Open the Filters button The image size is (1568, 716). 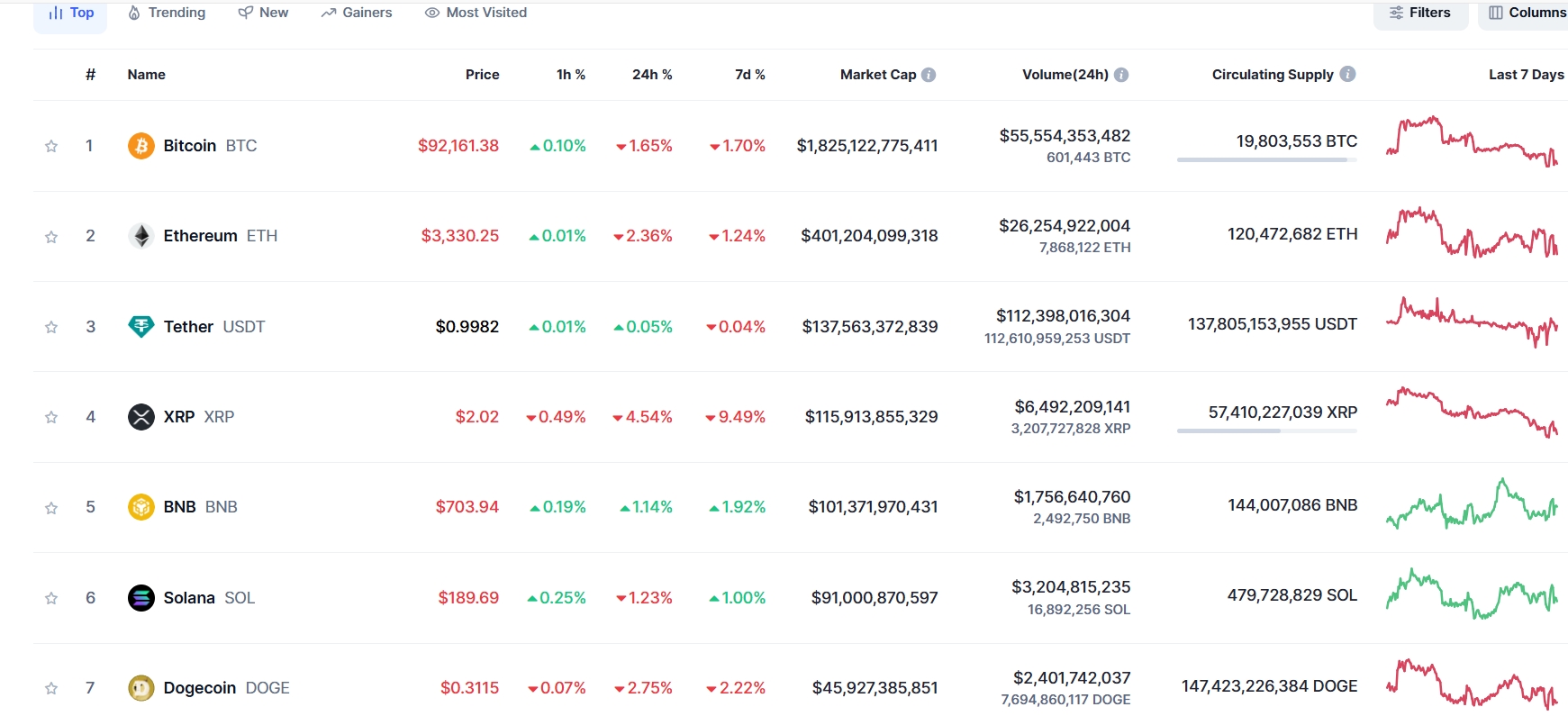coord(1420,13)
